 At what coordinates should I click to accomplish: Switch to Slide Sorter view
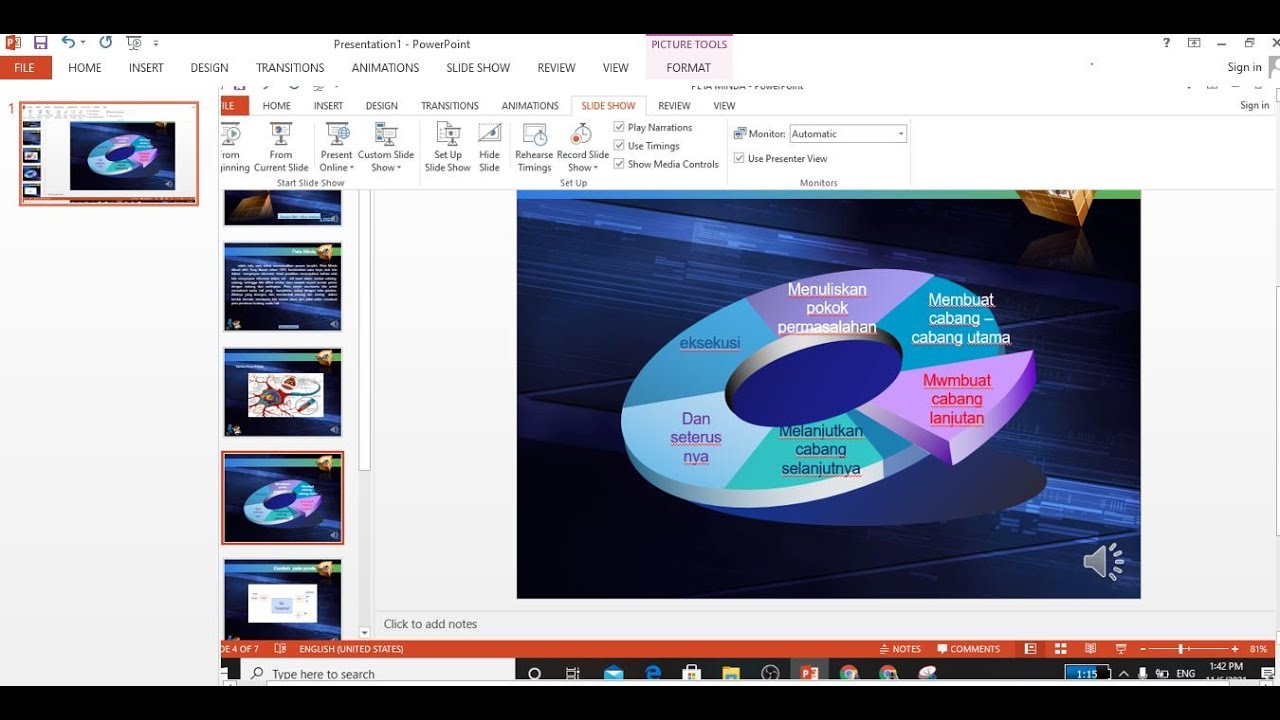[1060, 649]
